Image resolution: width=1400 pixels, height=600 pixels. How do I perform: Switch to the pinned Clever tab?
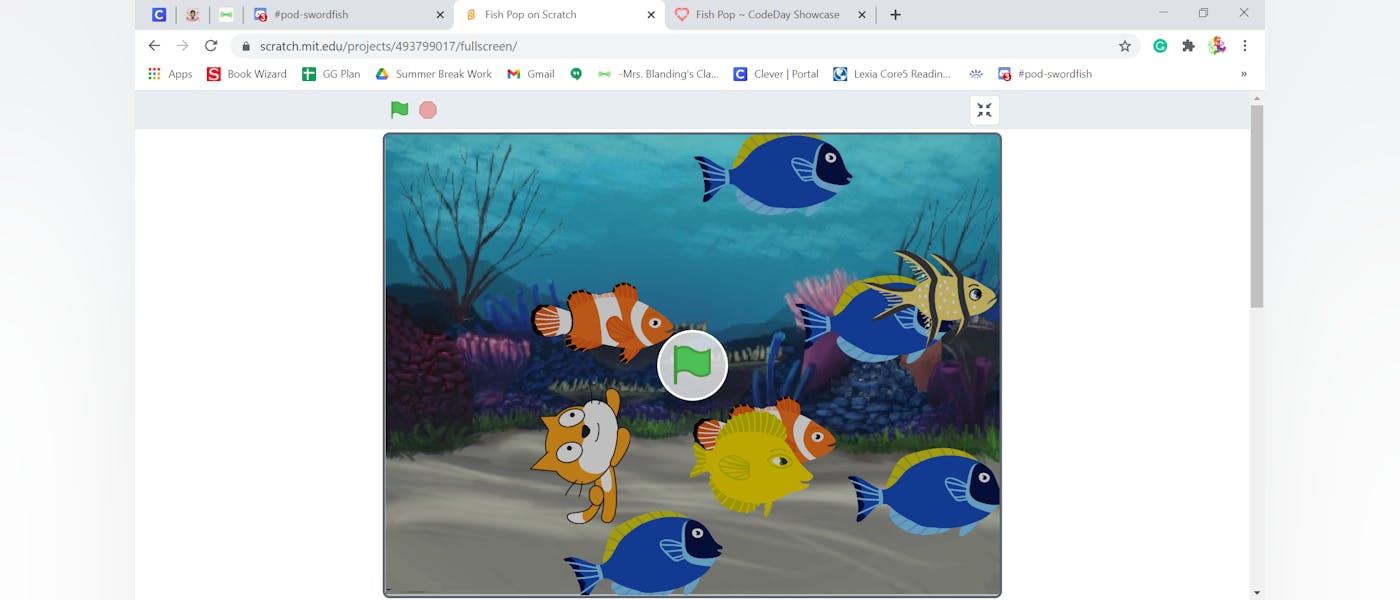click(x=159, y=15)
